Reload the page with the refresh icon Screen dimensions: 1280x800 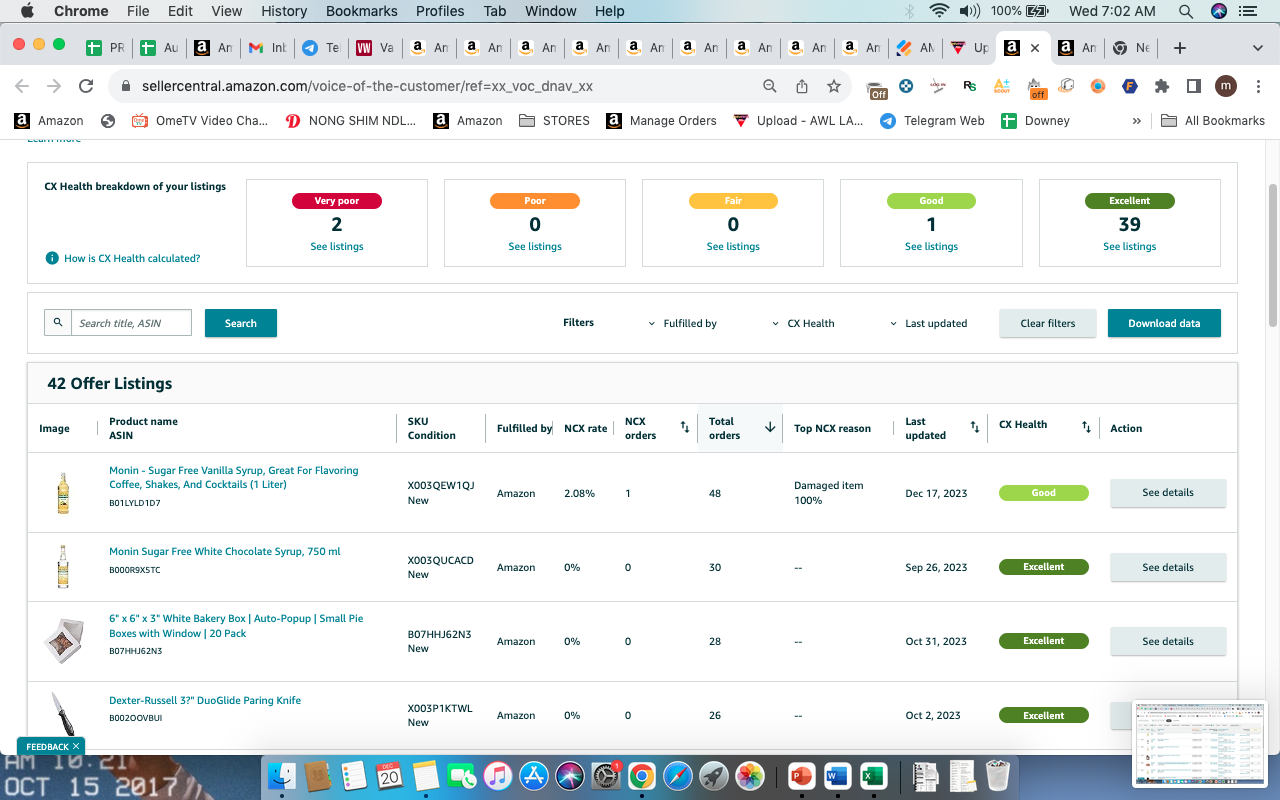point(86,86)
